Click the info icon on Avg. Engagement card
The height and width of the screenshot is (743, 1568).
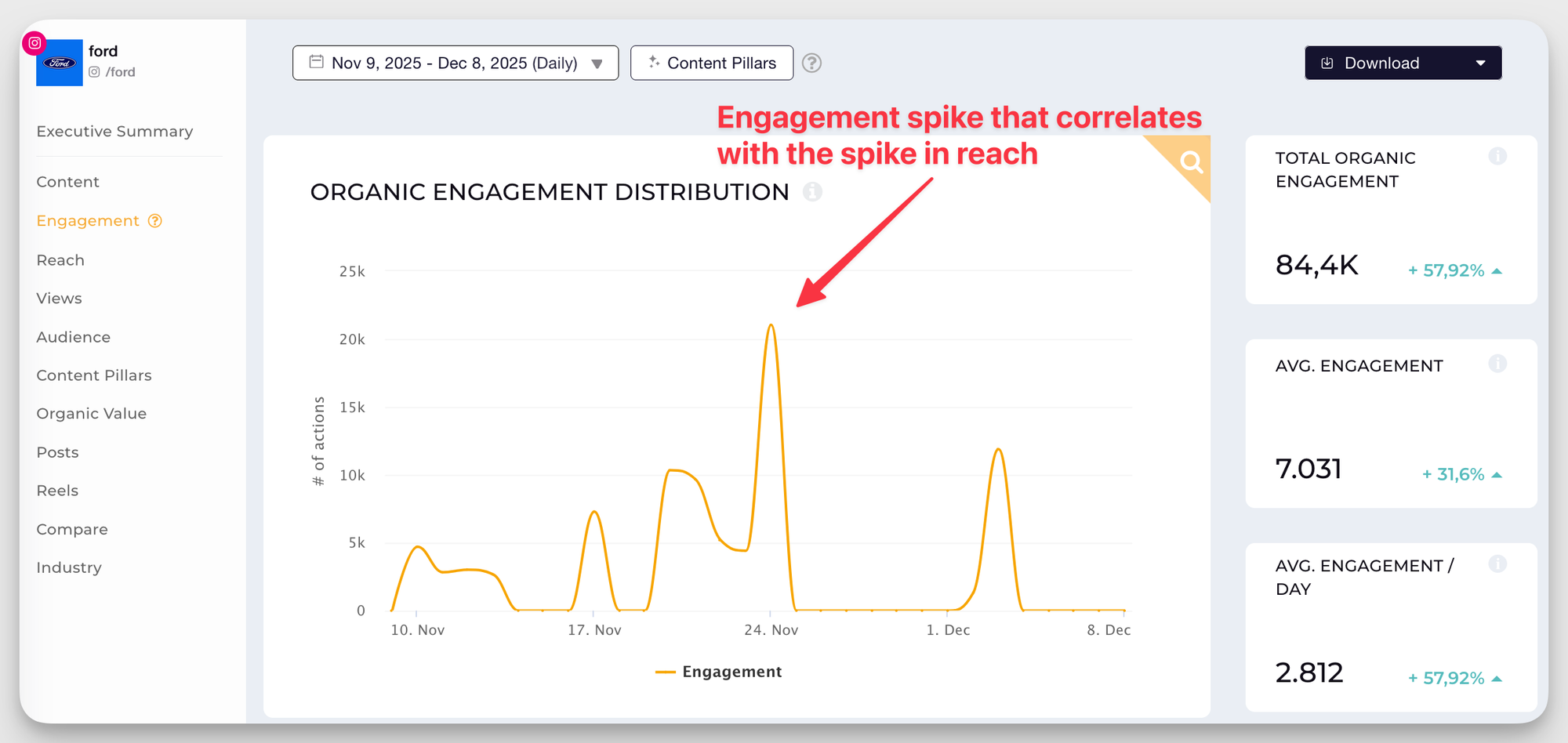pos(1497,364)
